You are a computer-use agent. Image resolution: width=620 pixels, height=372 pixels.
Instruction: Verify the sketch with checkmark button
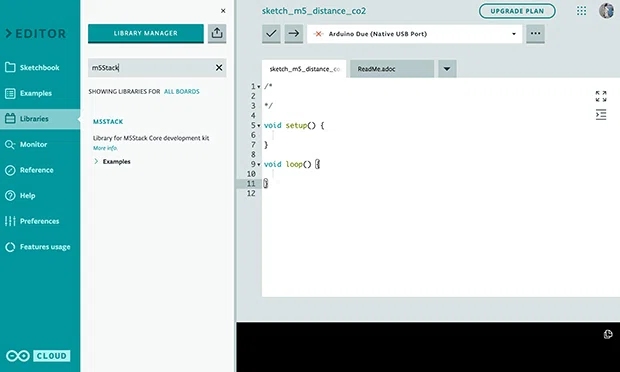271,34
